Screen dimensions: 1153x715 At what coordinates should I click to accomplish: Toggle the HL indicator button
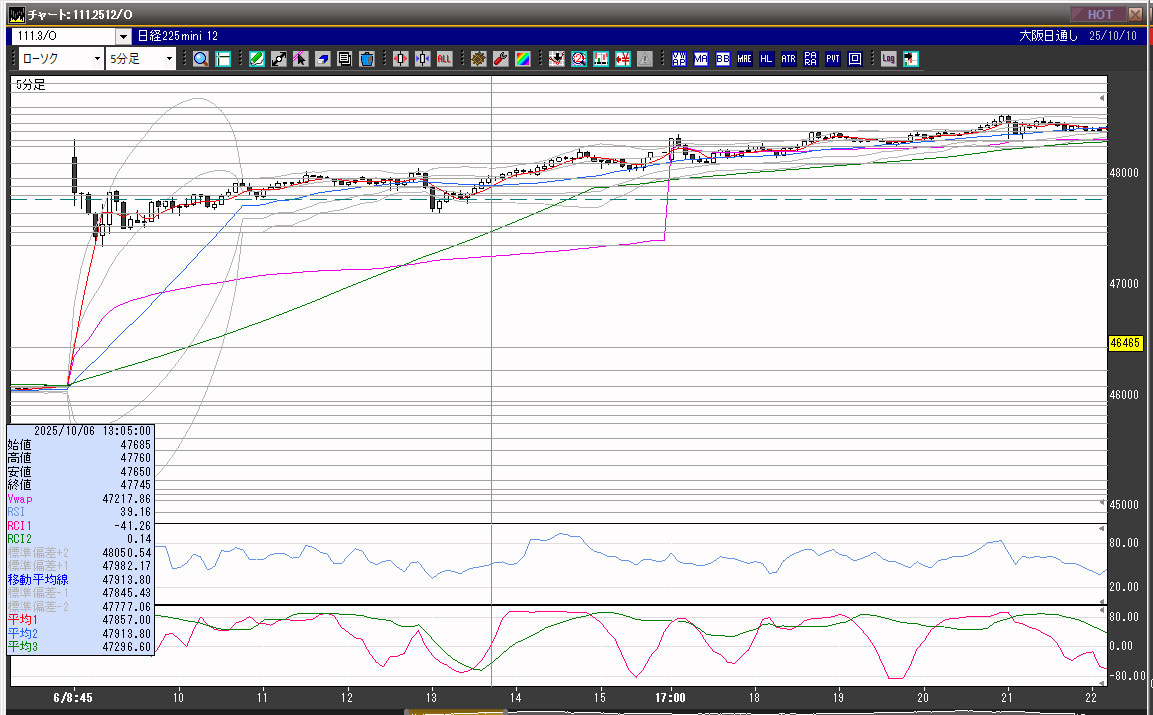(766, 59)
